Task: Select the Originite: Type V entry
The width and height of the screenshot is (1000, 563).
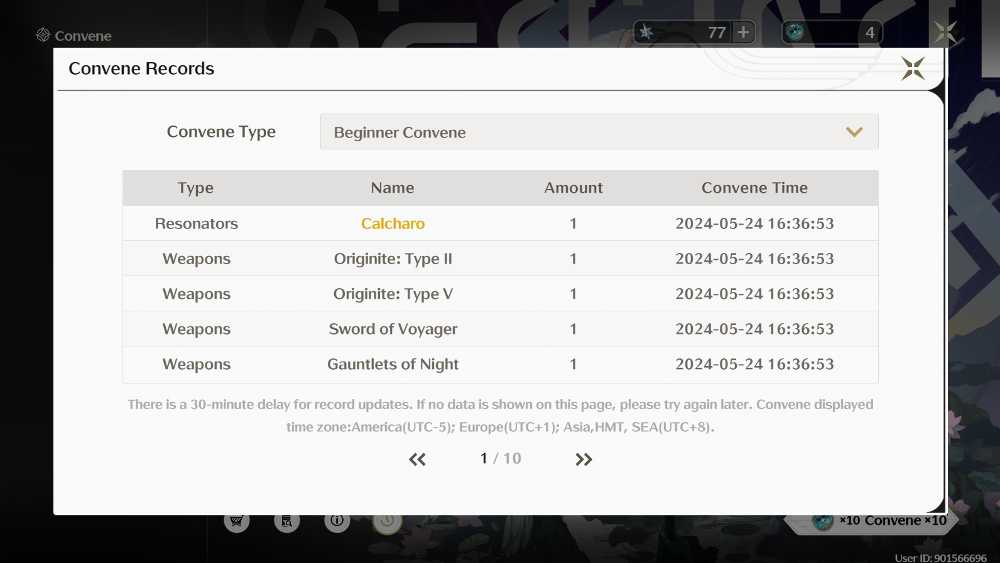Action: pos(393,294)
